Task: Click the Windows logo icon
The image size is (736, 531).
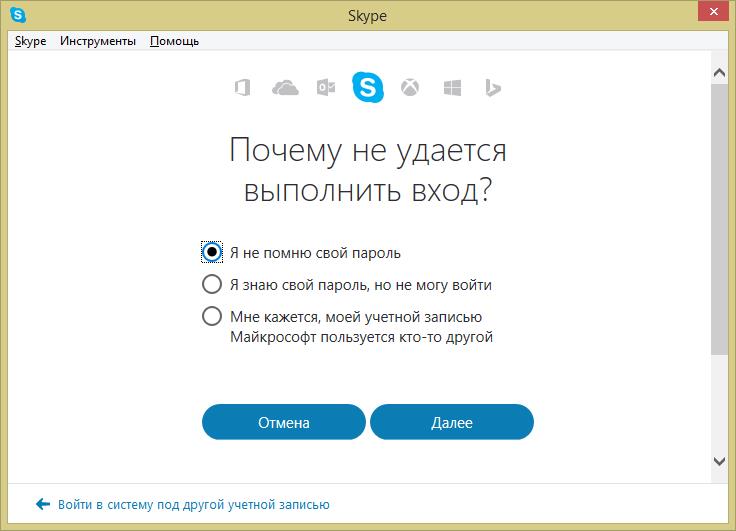Action: (x=451, y=89)
